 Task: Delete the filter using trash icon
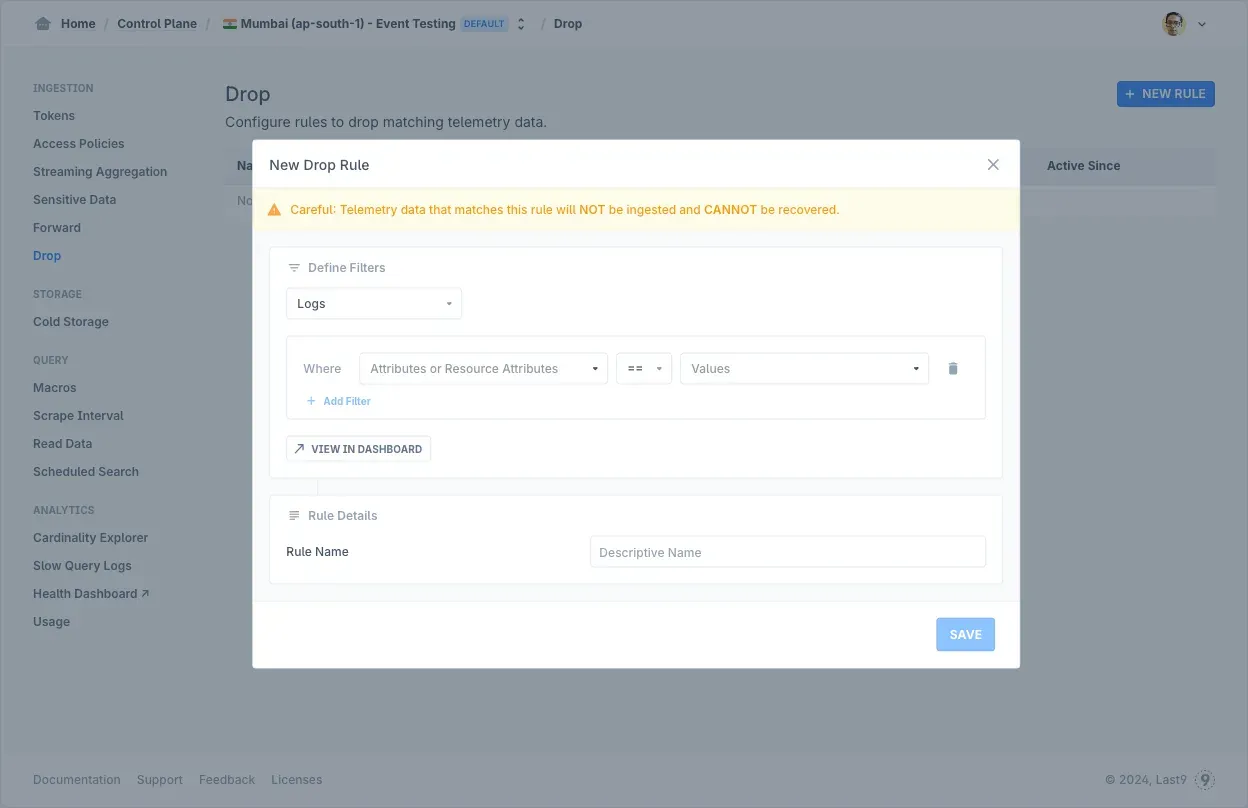click(953, 369)
